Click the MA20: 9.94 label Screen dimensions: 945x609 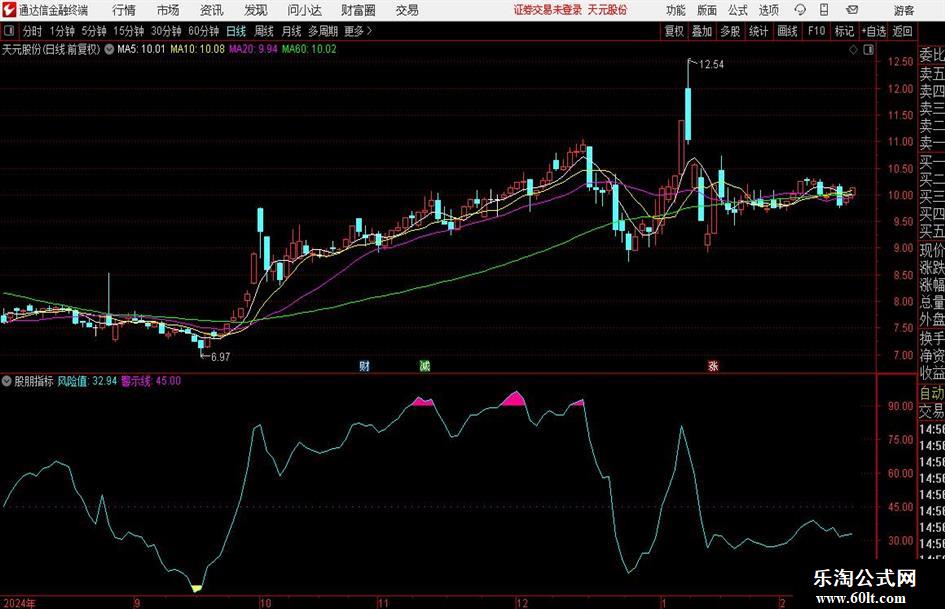click(x=253, y=49)
